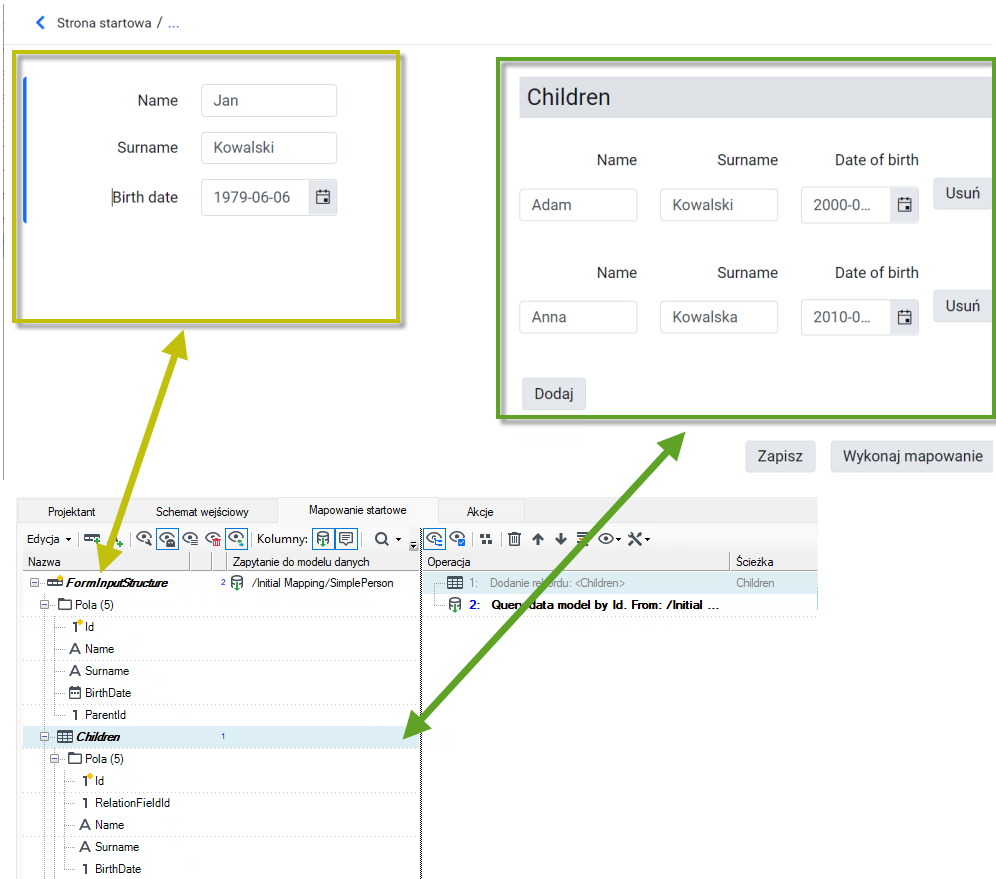The image size is (996, 879).
Task: Click the table icon of Dodanie rekordu operation
Action: (x=455, y=582)
